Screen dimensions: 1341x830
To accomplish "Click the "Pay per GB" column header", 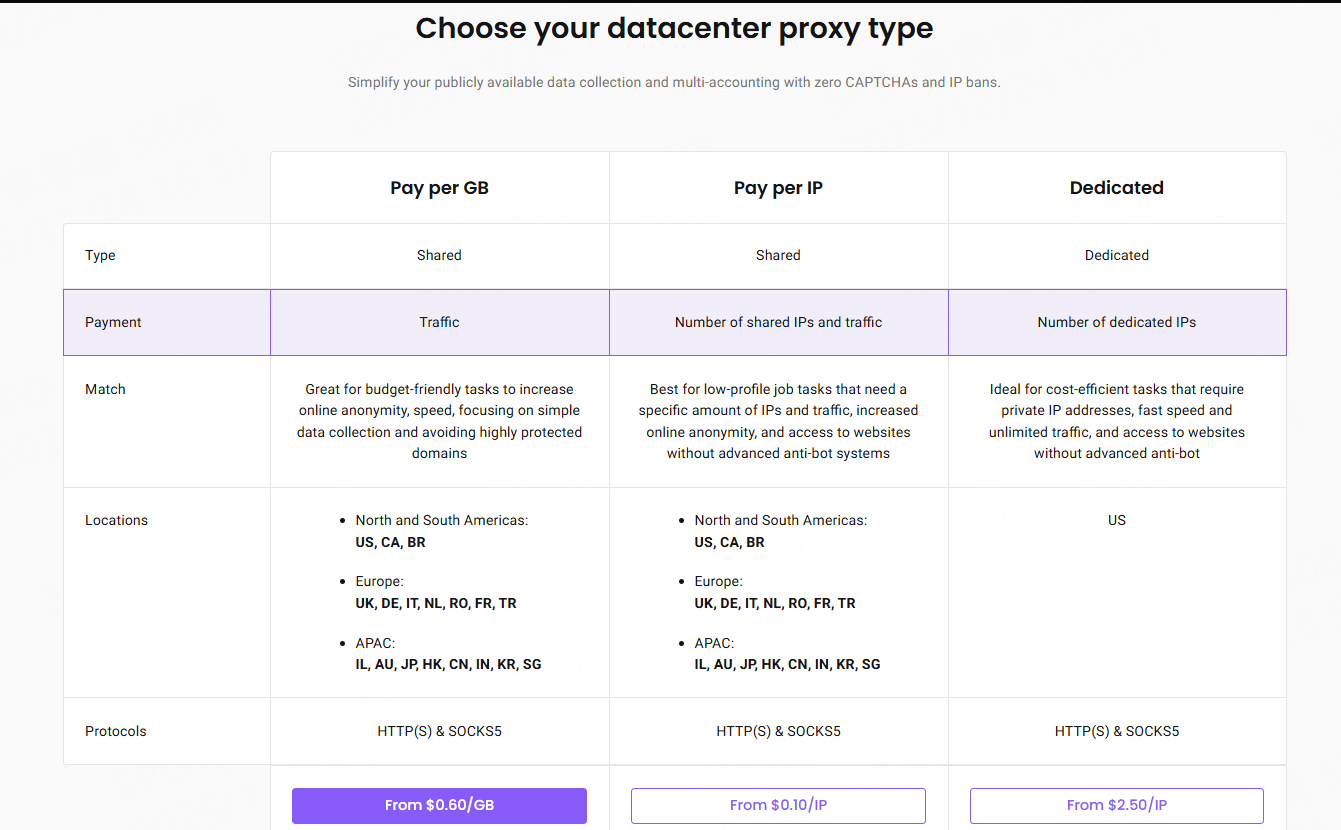I will [439, 188].
